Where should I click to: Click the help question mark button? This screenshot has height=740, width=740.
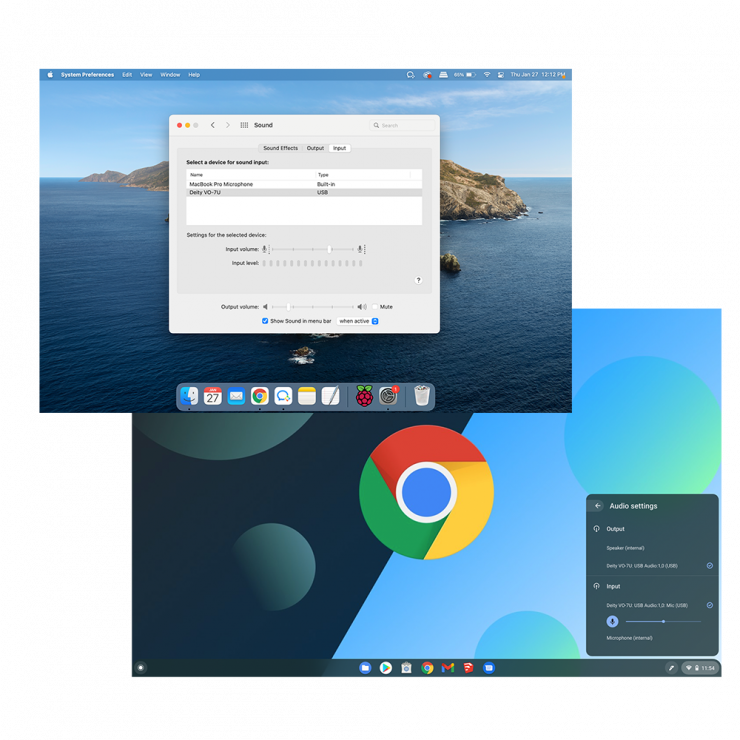pos(418,280)
